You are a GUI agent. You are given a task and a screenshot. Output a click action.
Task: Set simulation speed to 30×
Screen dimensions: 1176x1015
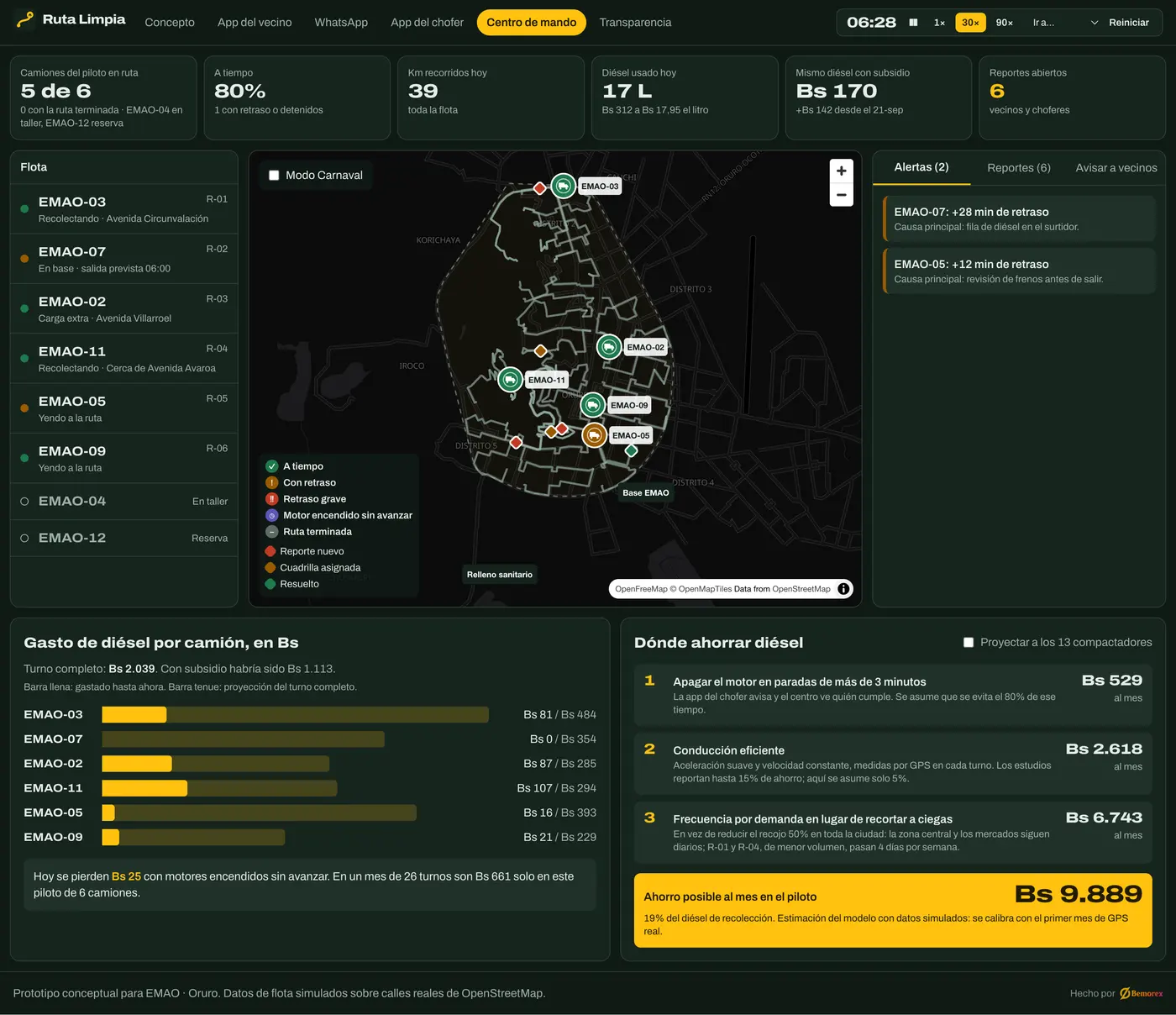[x=970, y=23]
